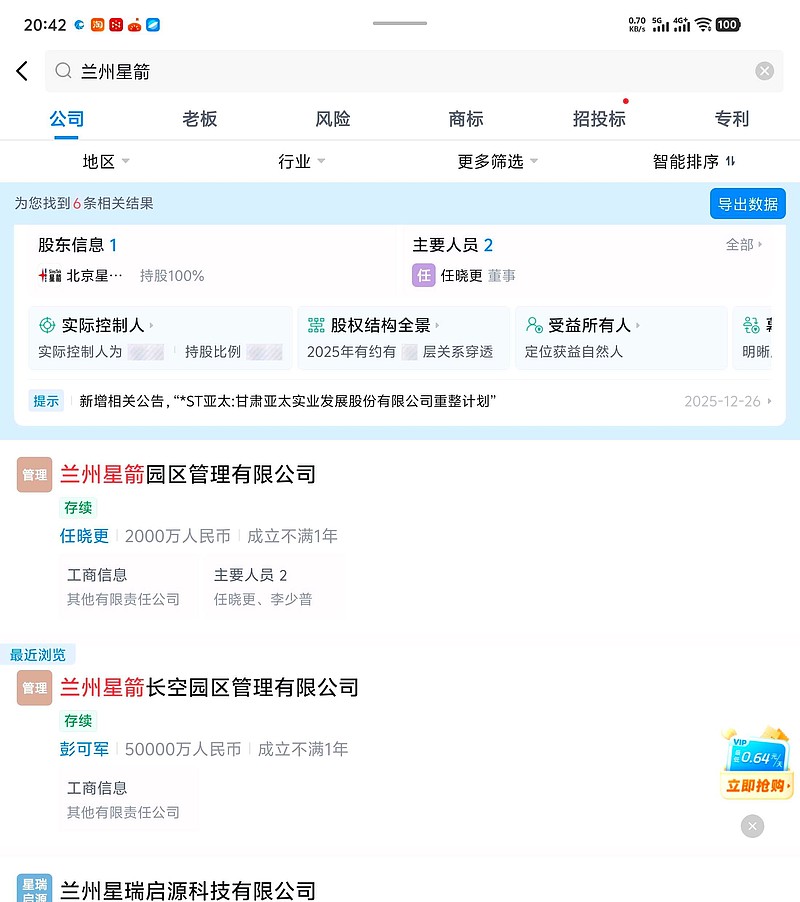Open the 智能排序 sort options
This screenshot has width=800, height=902.
click(694, 162)
